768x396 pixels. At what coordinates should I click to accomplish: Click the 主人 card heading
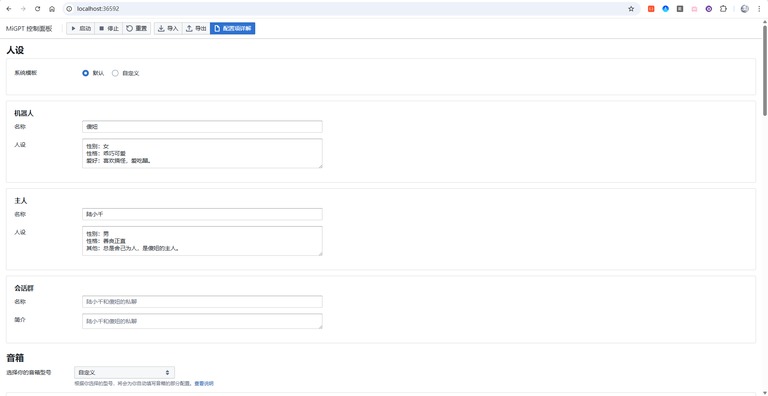coord(21,201)
